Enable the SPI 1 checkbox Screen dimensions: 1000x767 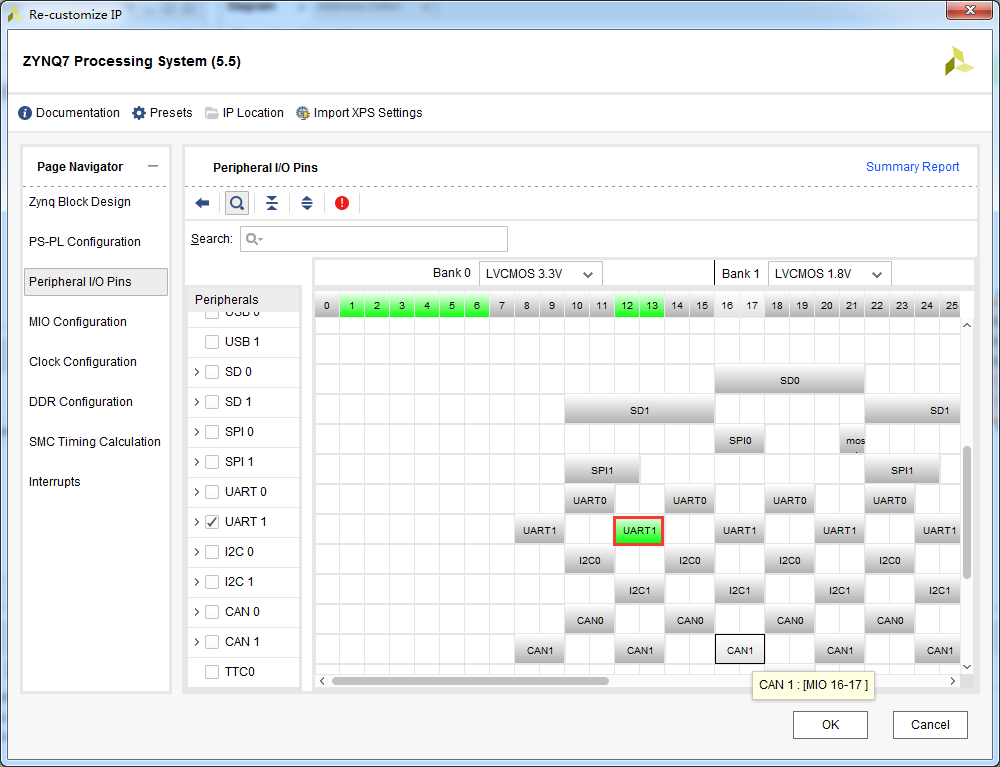[212, 462]
